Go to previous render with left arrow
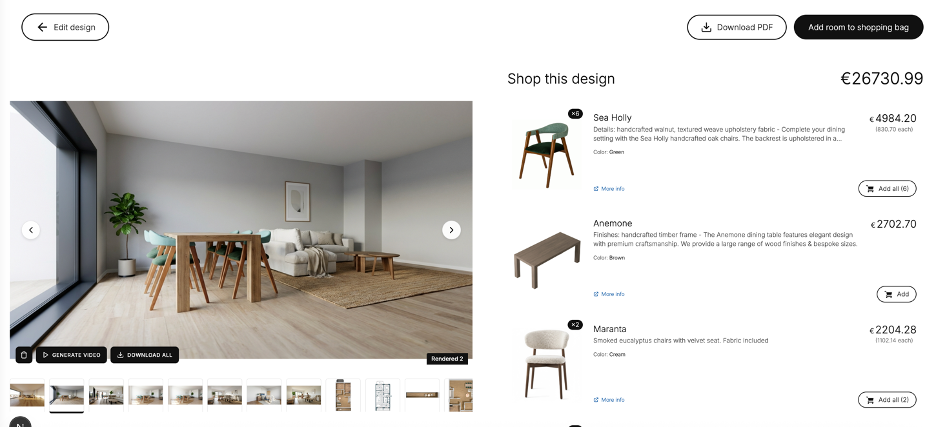 click(x=31, y=230)
